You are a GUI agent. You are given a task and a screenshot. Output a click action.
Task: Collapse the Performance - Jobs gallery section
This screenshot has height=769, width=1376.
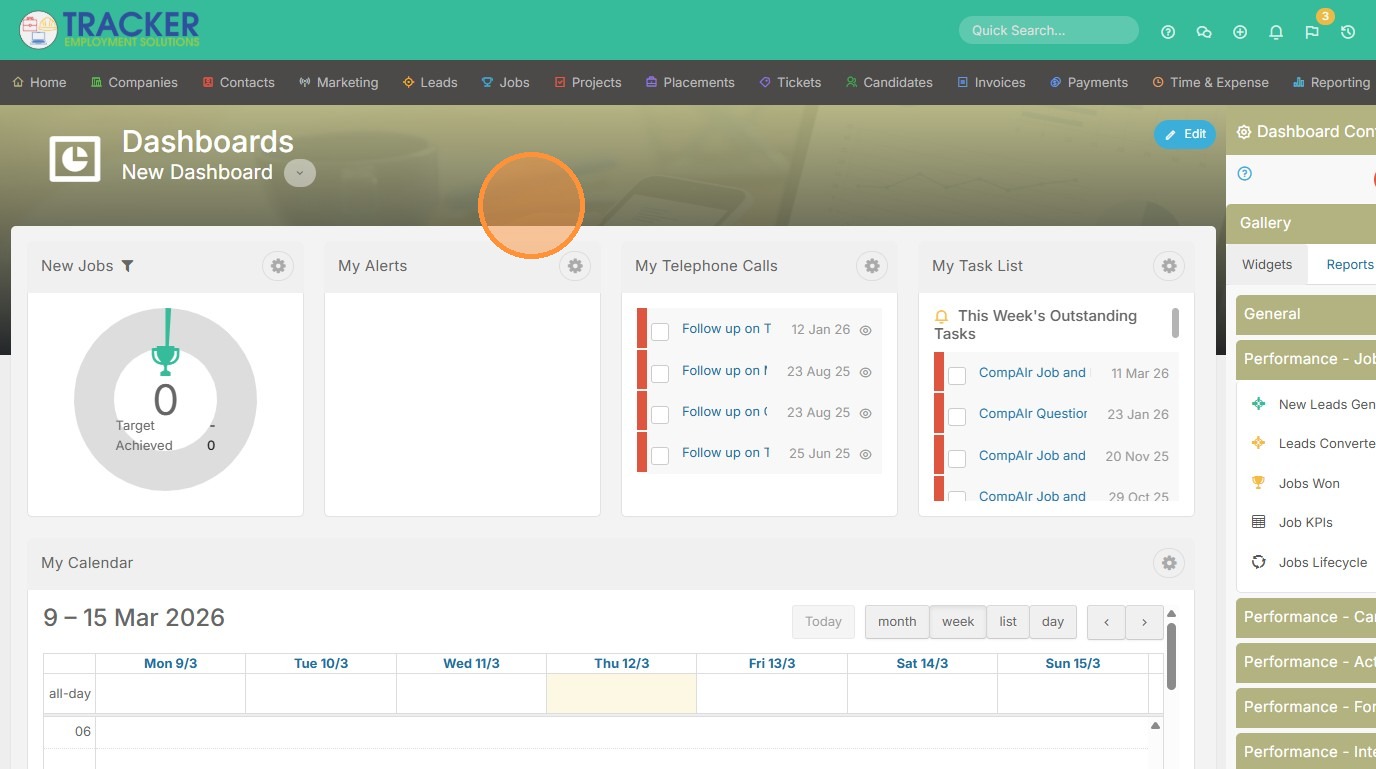pos(1306,359)
